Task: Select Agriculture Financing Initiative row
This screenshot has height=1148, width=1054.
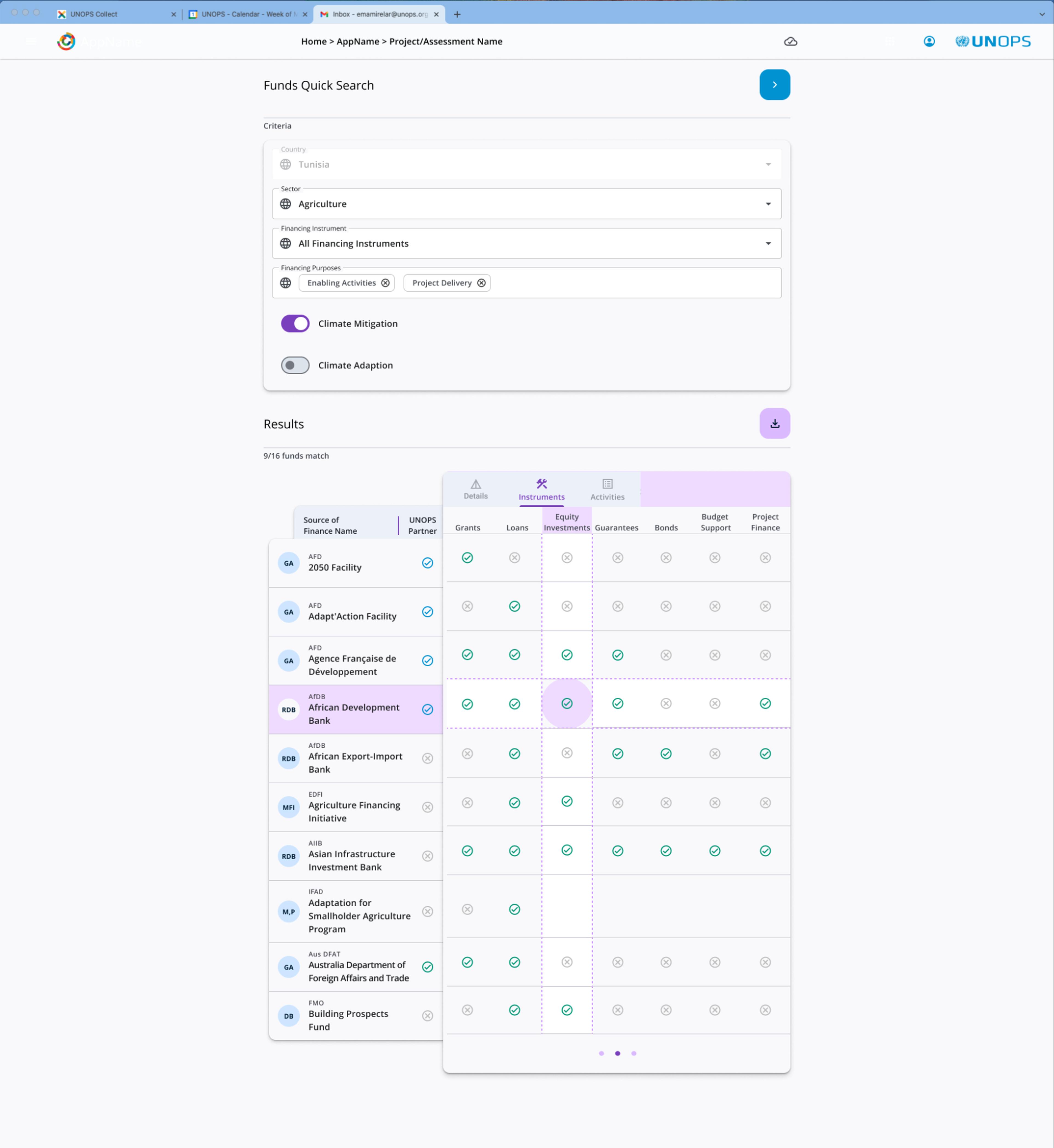Action: [x=356, y=807]
